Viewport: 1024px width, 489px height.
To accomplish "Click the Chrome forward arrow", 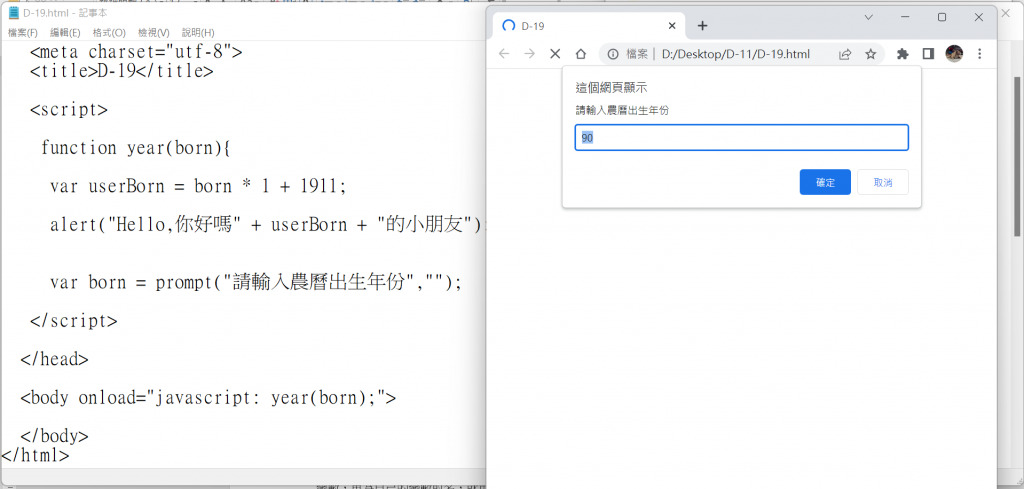I will 530,54.
